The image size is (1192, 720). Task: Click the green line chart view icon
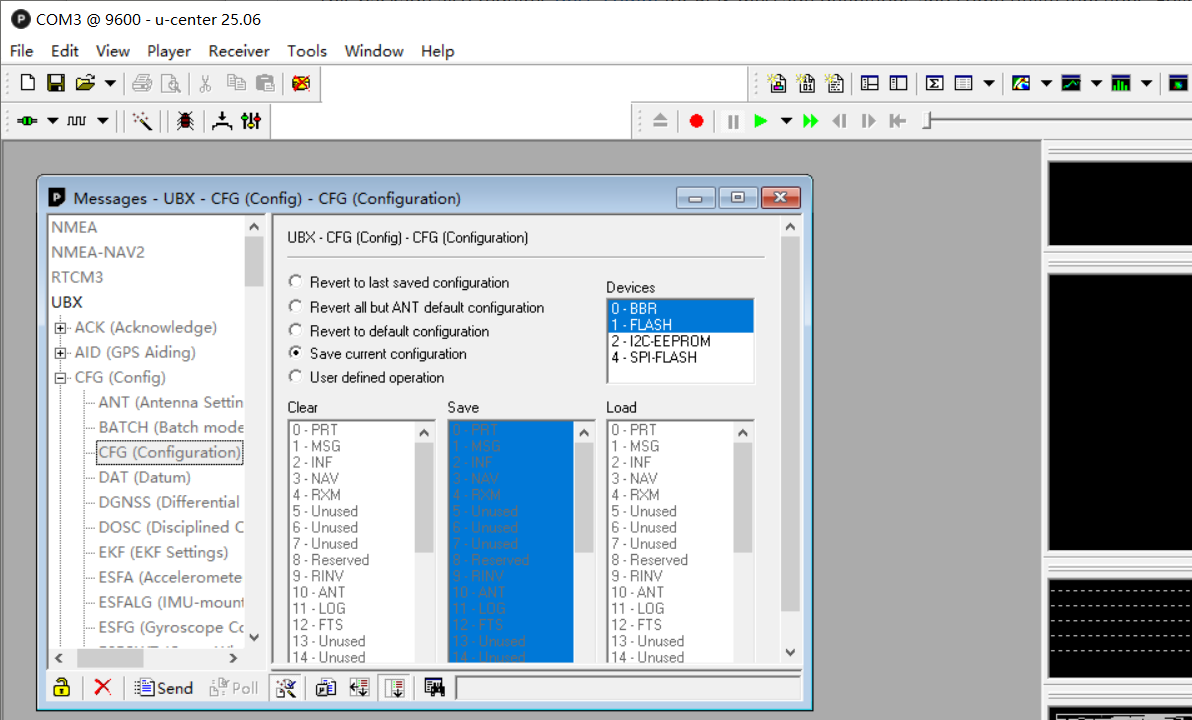(x=1071, y=83)
